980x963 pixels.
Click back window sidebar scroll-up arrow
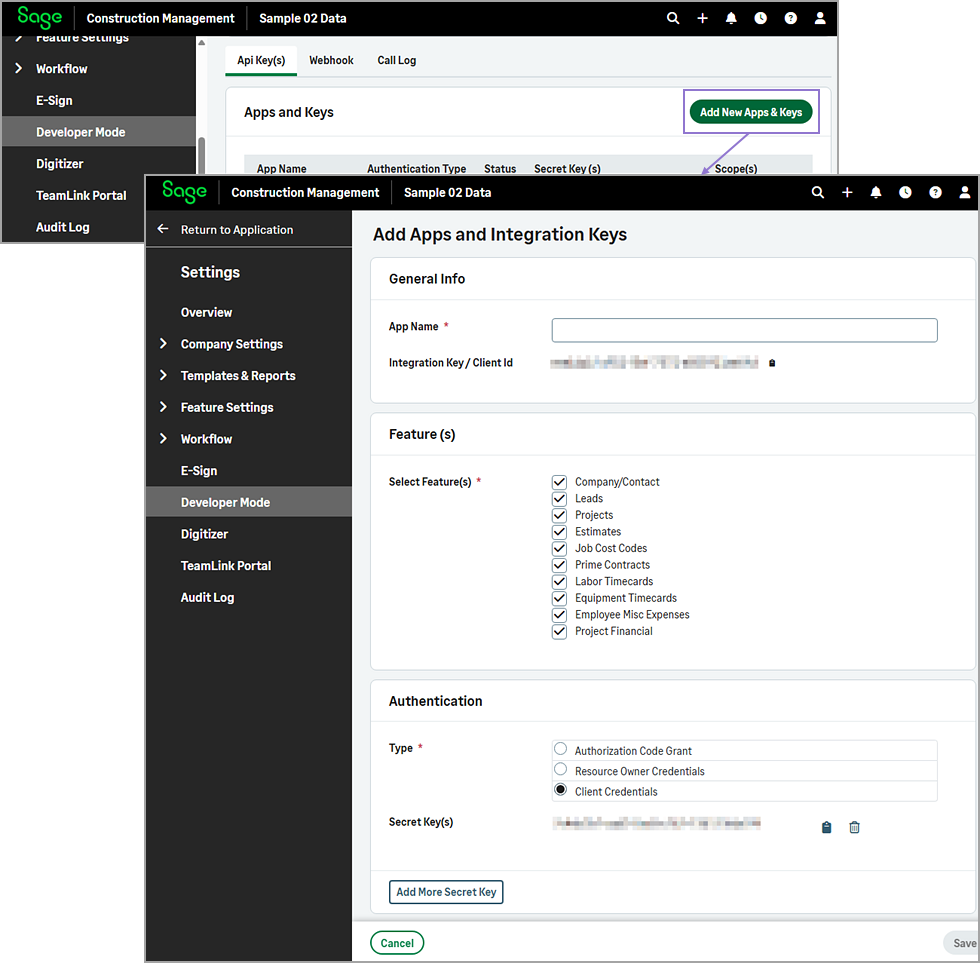tap(201, 42)
